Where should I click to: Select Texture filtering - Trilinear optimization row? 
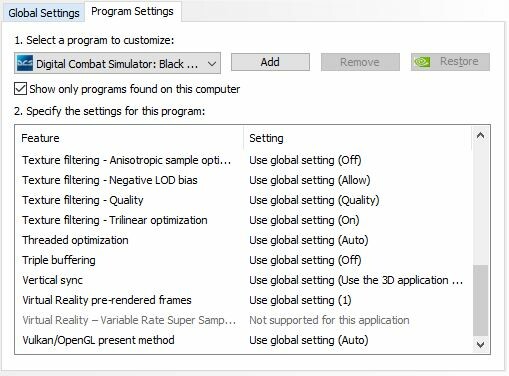point(243,220)
